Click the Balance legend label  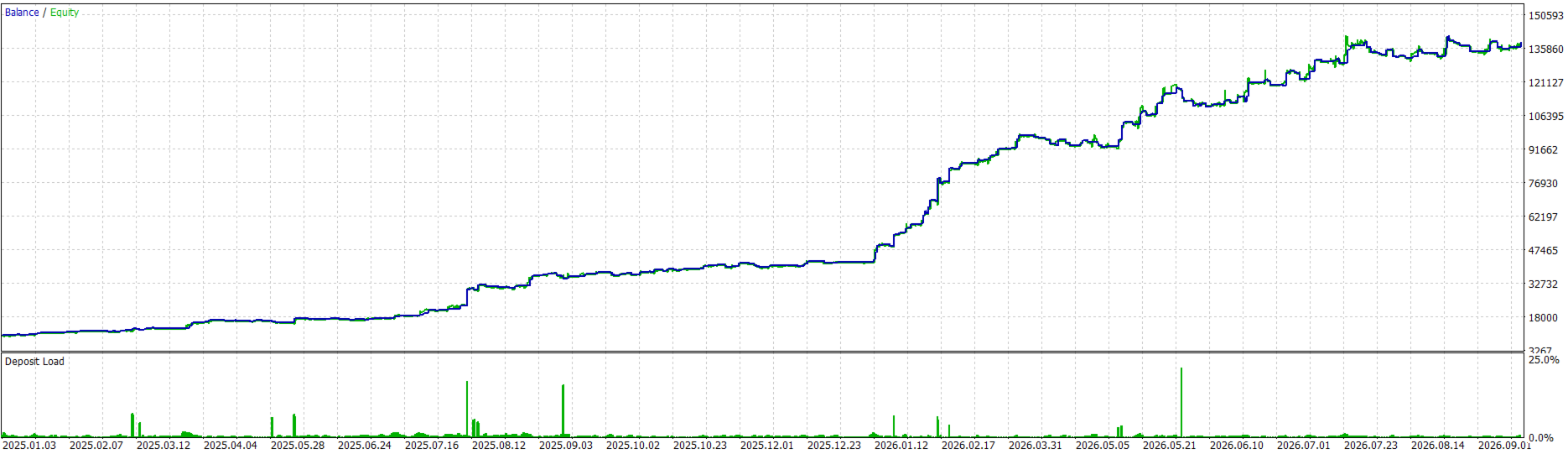pos(22,13)
